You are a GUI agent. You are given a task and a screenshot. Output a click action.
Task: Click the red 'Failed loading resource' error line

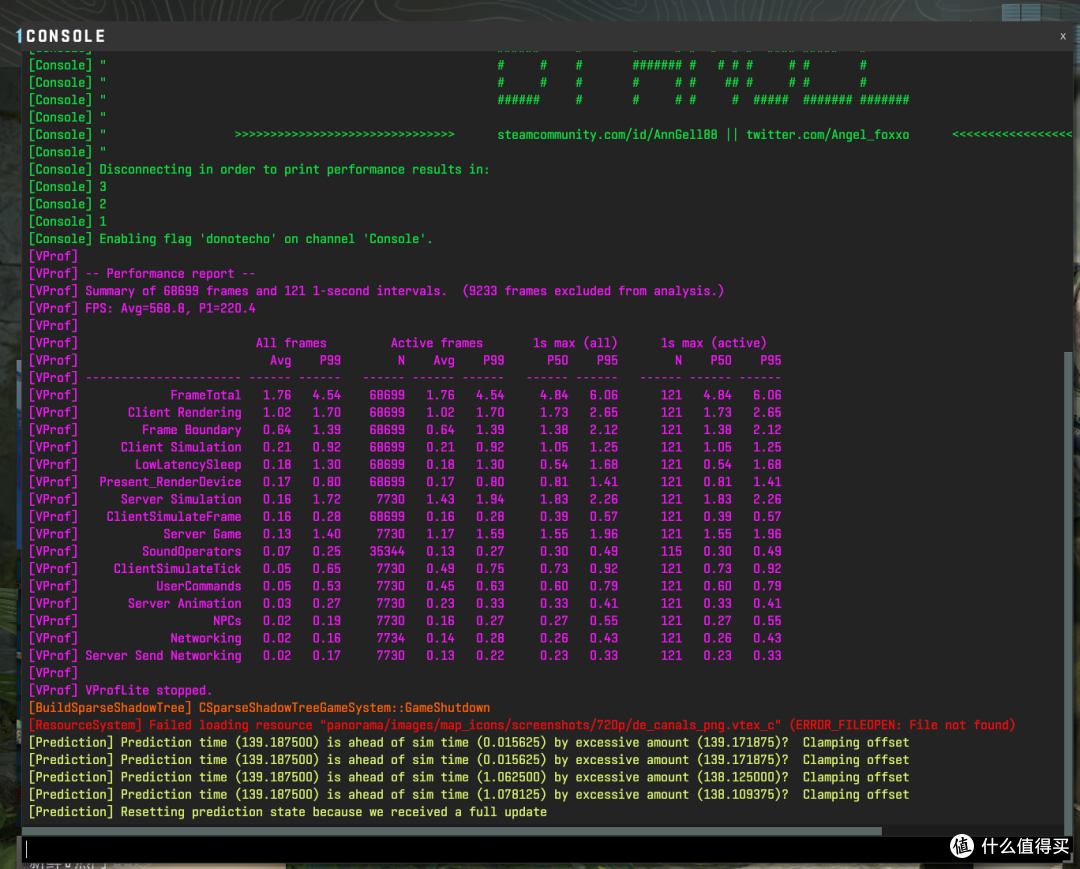coord(521,725)
